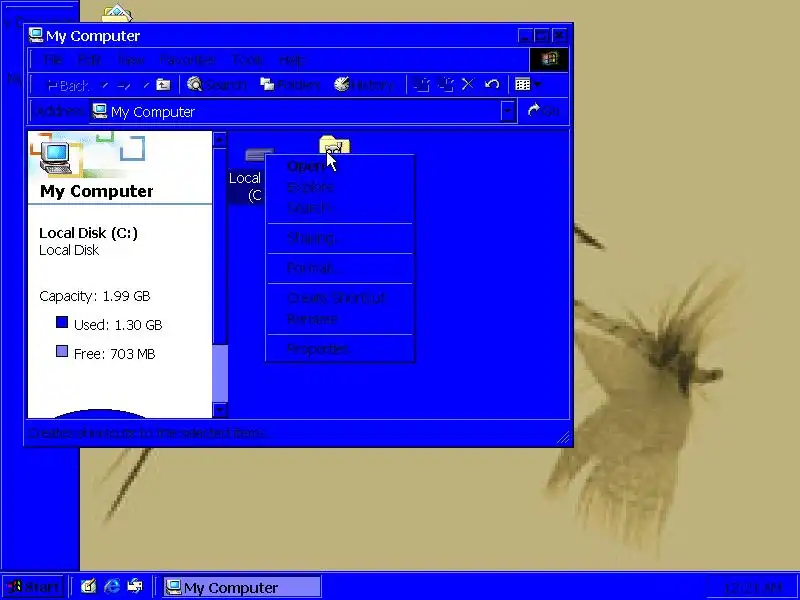Image resolution: width=800 pixels, height=600 pixels.
Task: Click the Move To toolbar icon
Action: click(421, 85)
